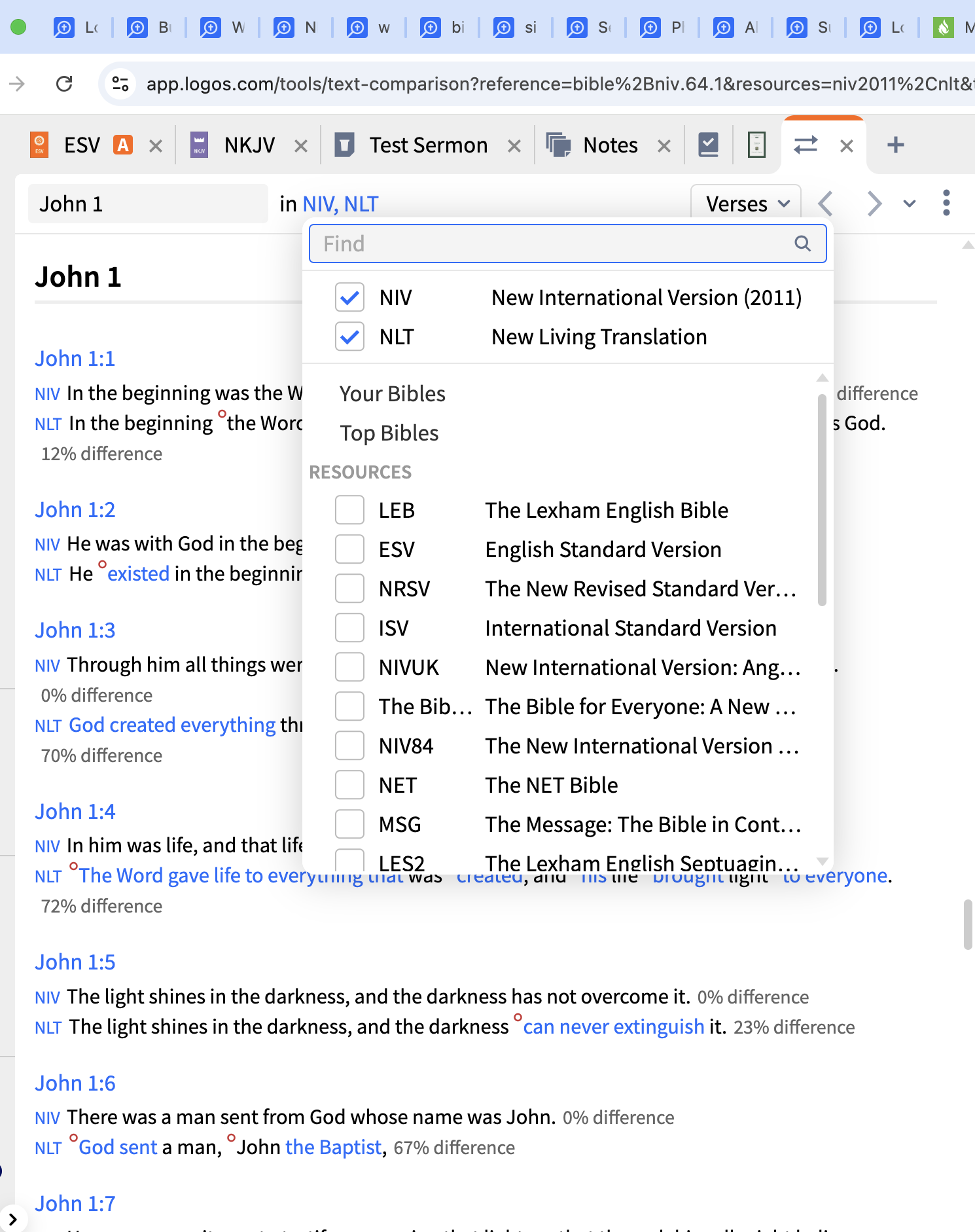The image size is (975, 1232).
Task: Click the main page scrollbar thumb
Action: (x=968, y=924)
